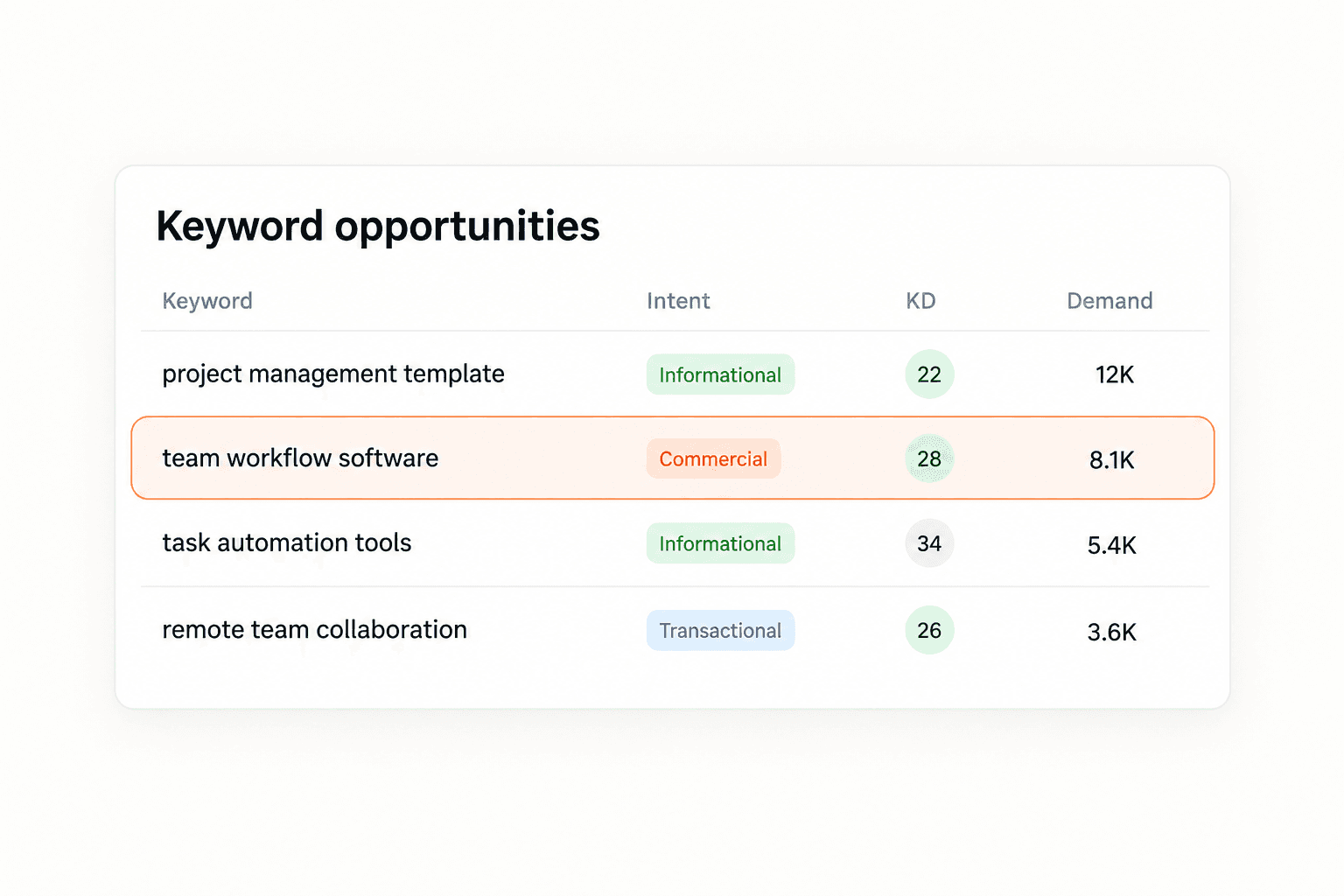Click the KD score 26 badge

point(929,630)
